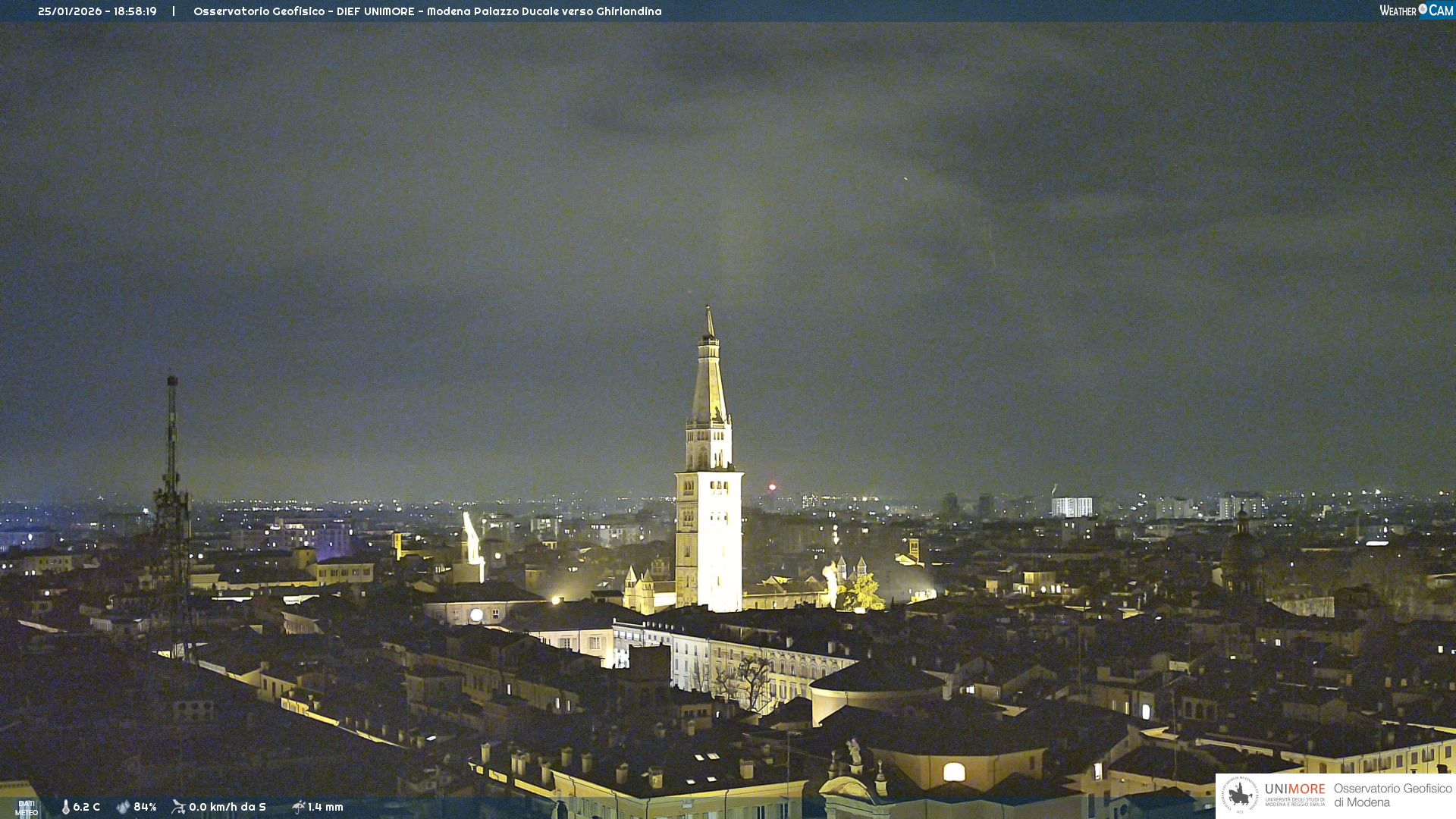Click the wind speed vane icon

click(x=178, y=807)
